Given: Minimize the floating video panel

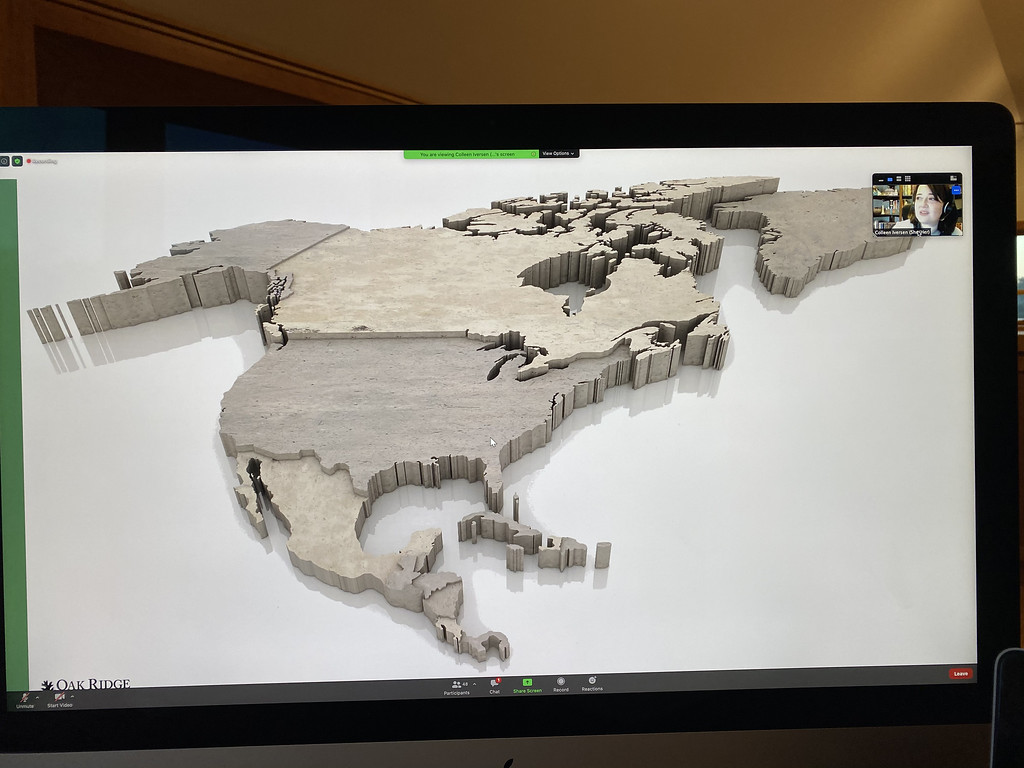Looking at the screenshot, I should pyautogui.click(x=881, y=180).
